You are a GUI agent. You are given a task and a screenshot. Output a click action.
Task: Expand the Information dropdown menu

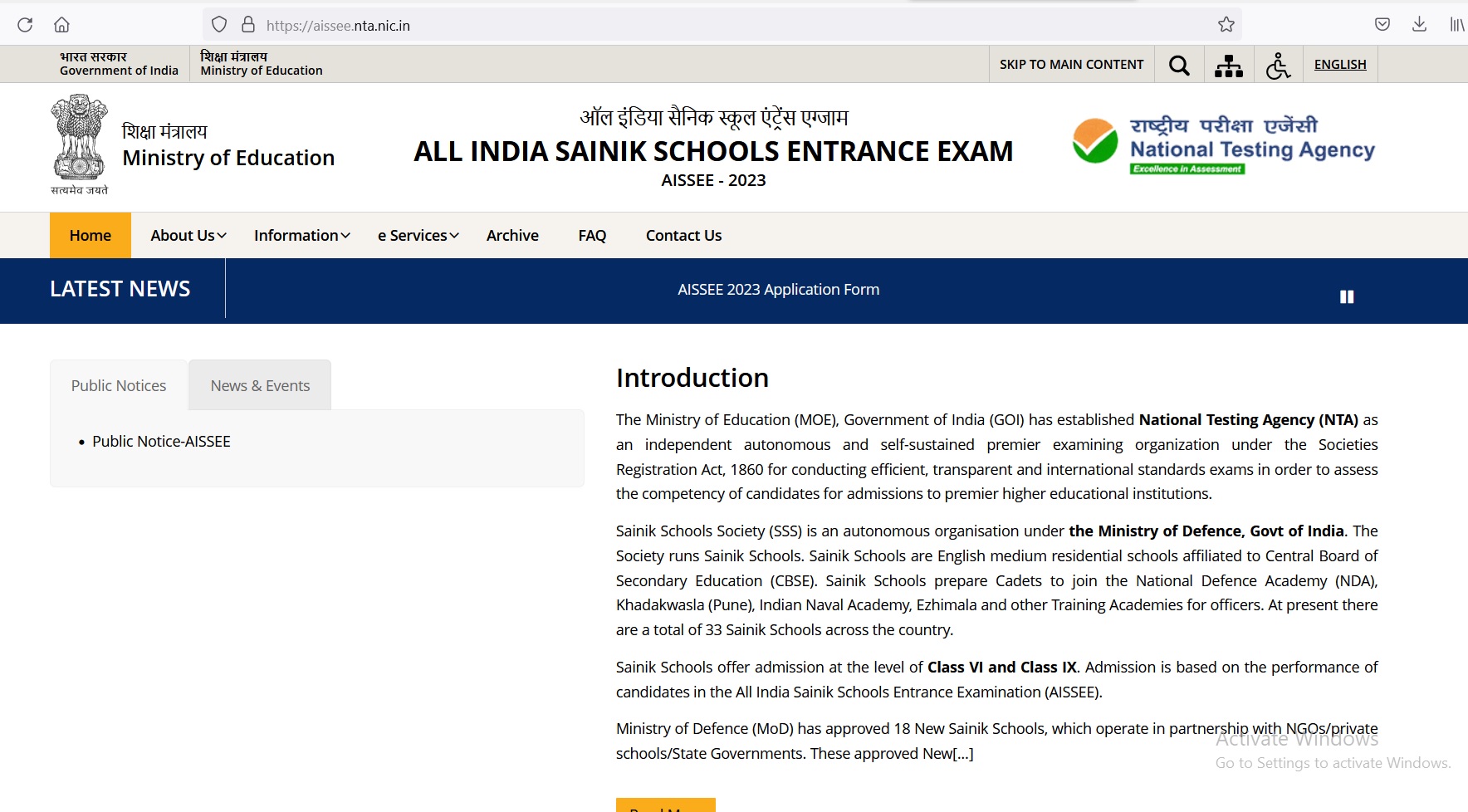pyautogui.click(x=302, y=236)
